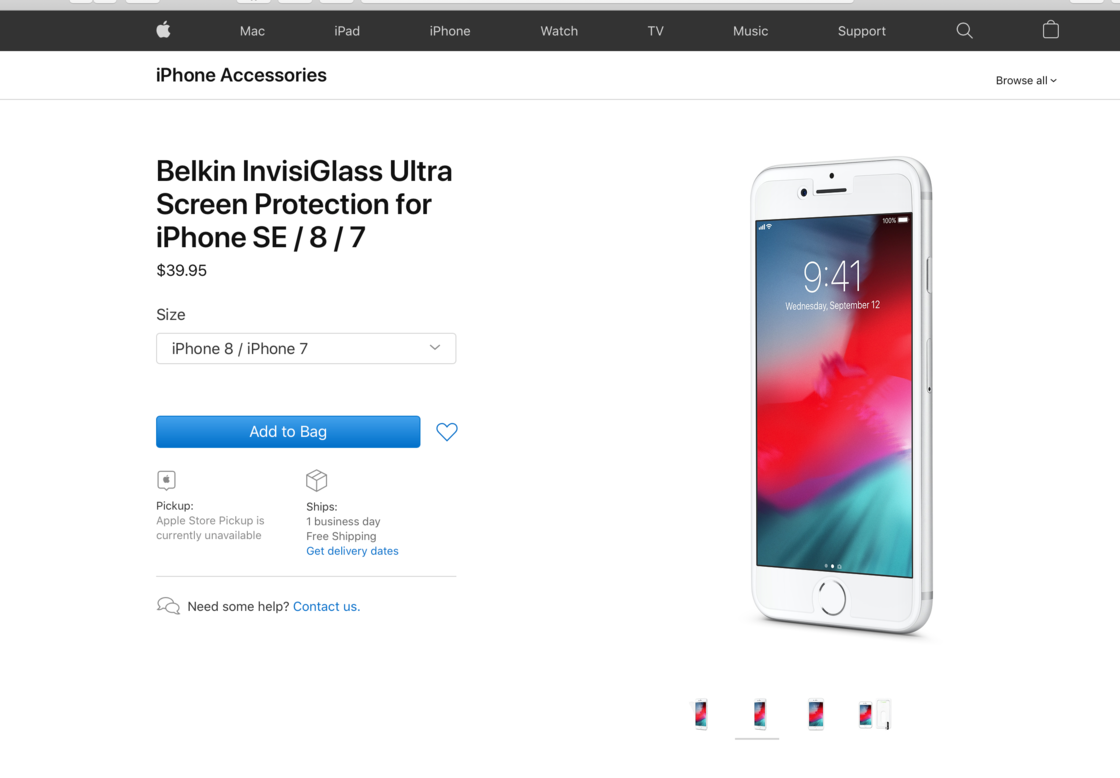Select the fourth thumbnail showing packaging

874,714
